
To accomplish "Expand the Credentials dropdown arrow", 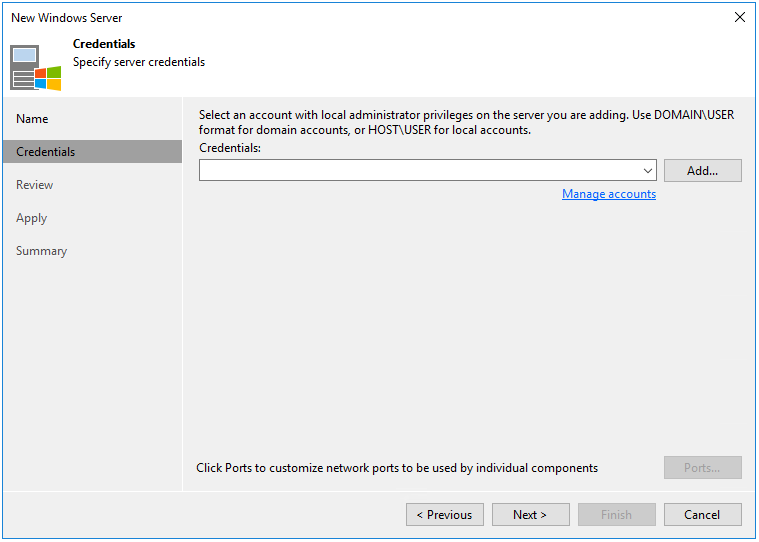I will (648, 171).
